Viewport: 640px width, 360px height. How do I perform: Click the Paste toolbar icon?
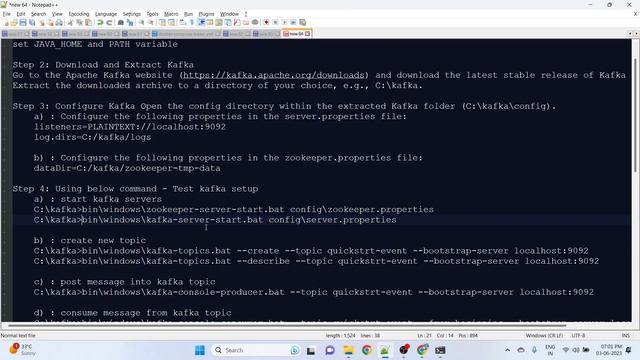pyautogui.click(x=88, y=22)
